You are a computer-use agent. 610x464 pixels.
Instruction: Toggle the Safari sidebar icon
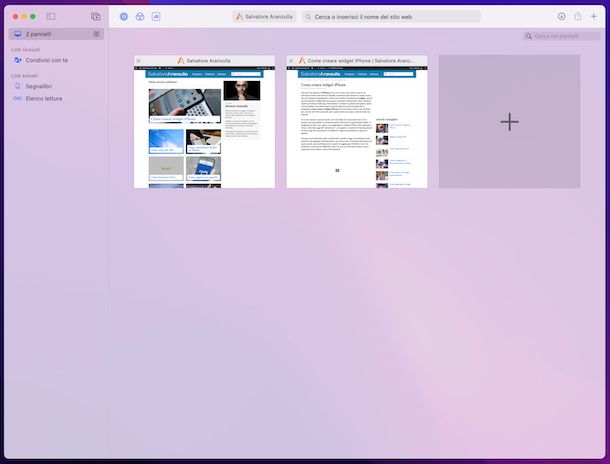point(51,16)
